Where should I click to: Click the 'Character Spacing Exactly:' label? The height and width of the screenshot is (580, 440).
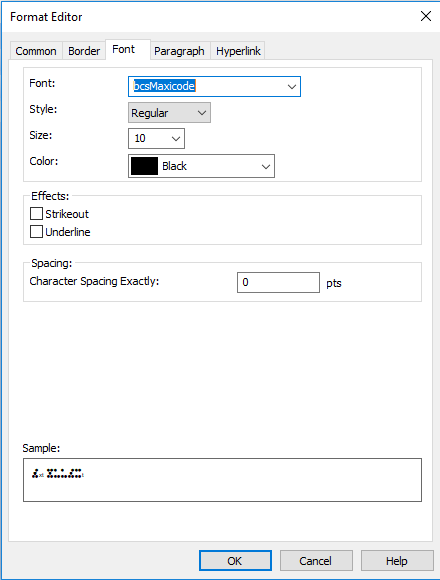94,281
